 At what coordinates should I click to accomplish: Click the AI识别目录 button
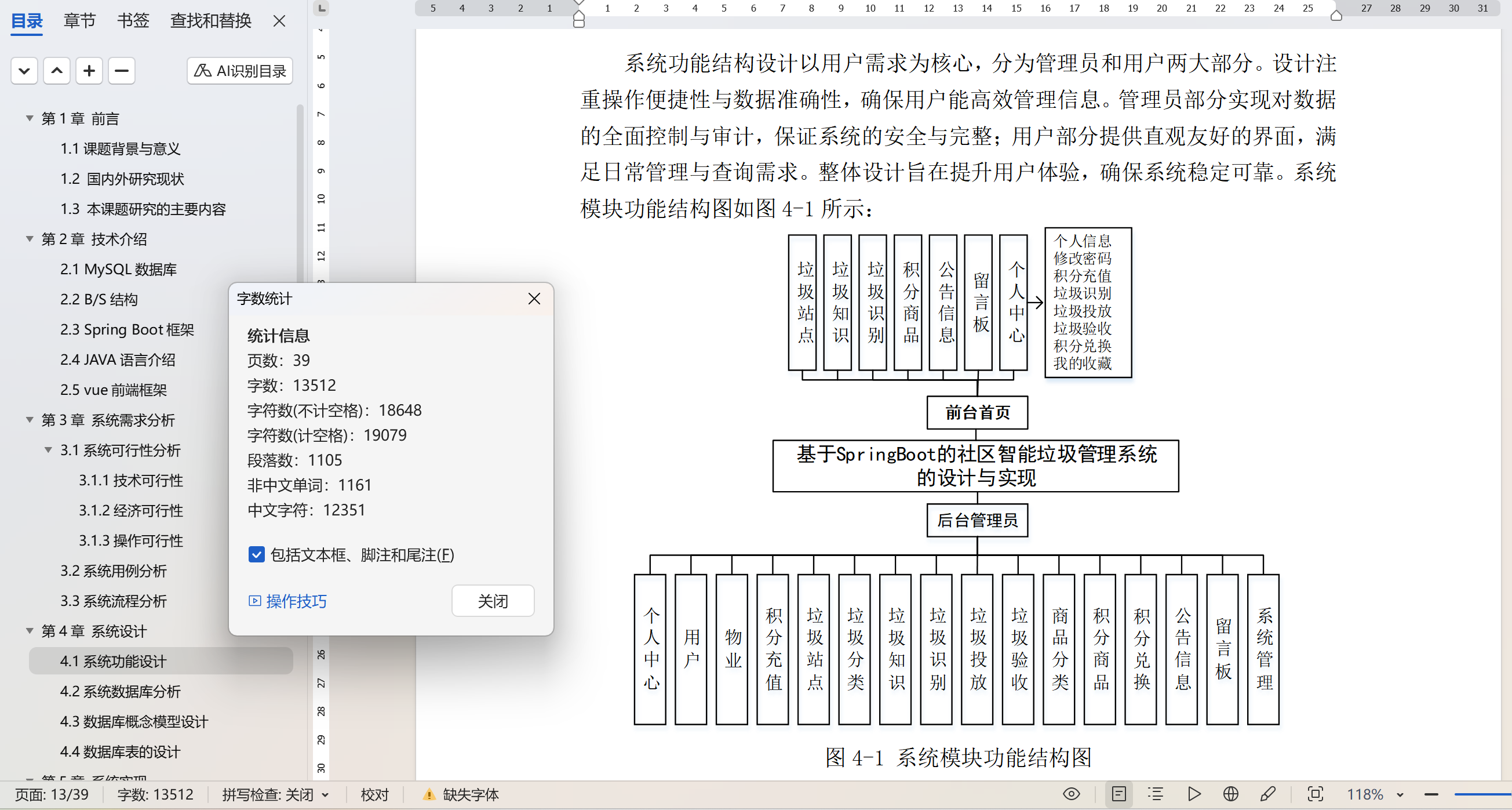pos(239,71)
